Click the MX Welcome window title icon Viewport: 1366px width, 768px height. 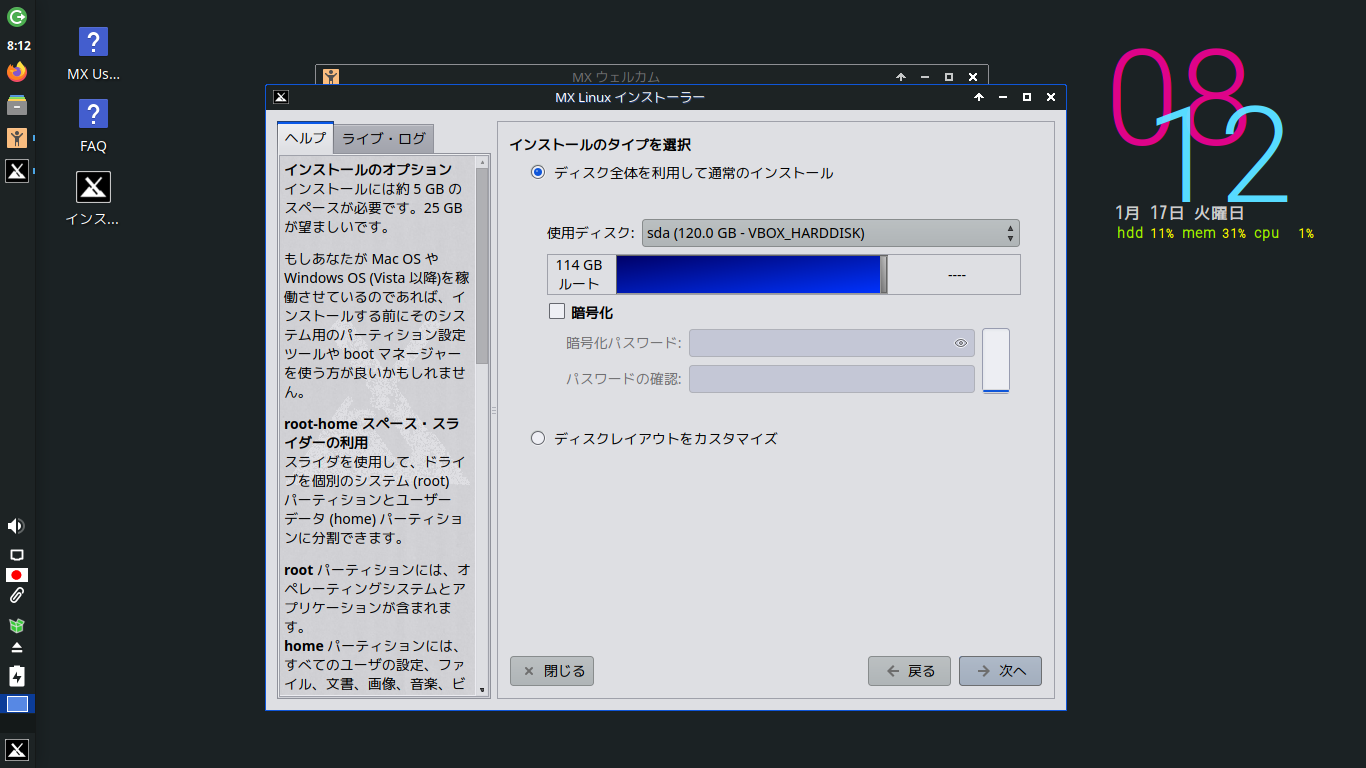click(x=331, y=76)
